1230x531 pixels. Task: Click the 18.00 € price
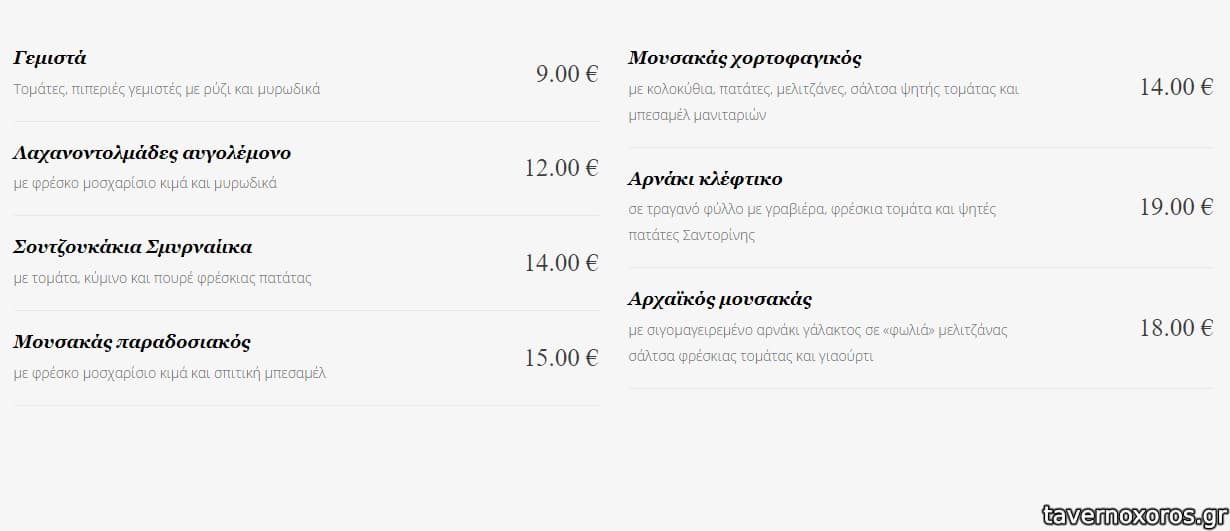1176,327
